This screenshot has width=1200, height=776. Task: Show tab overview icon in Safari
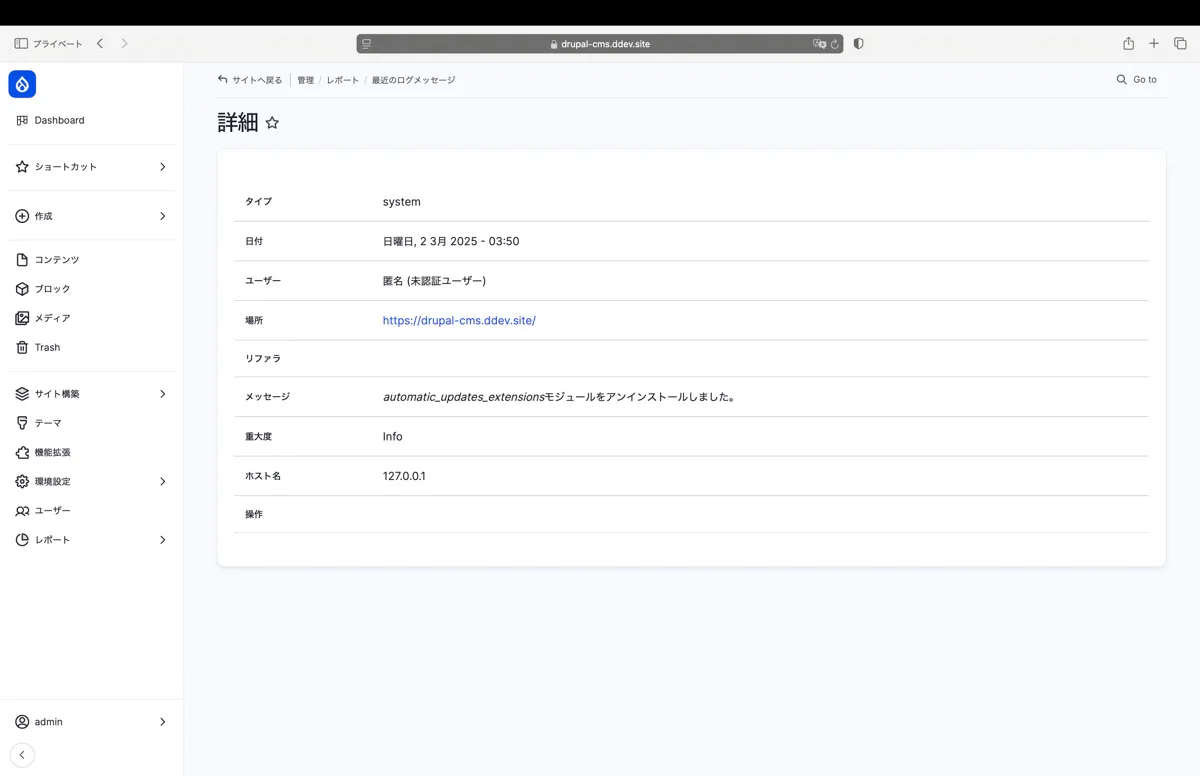(x=1180, y=44)
